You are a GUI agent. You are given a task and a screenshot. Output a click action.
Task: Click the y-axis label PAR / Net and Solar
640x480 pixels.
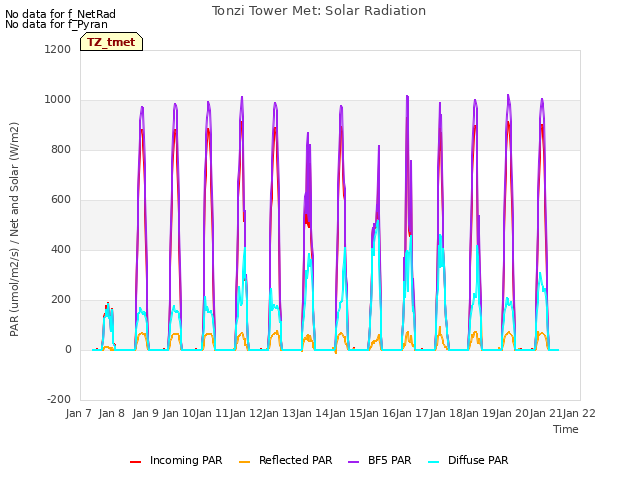click(14, 229)
